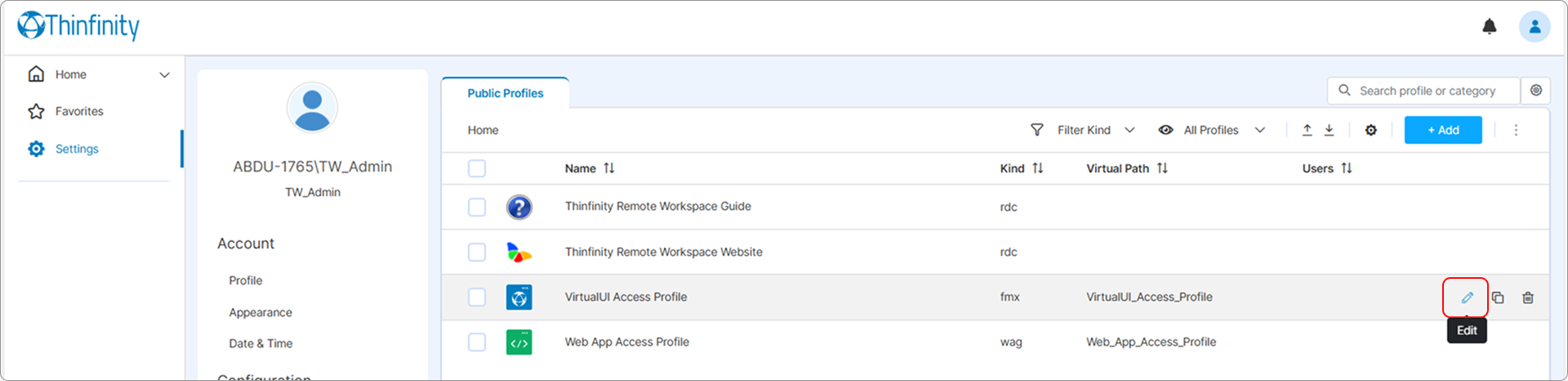Open the three-dot more options menu
The image size is (1568, 381).
point(1517,130)
